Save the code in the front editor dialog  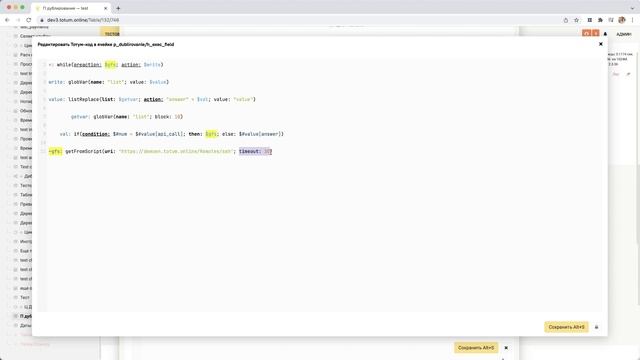(x=566, y=327)
